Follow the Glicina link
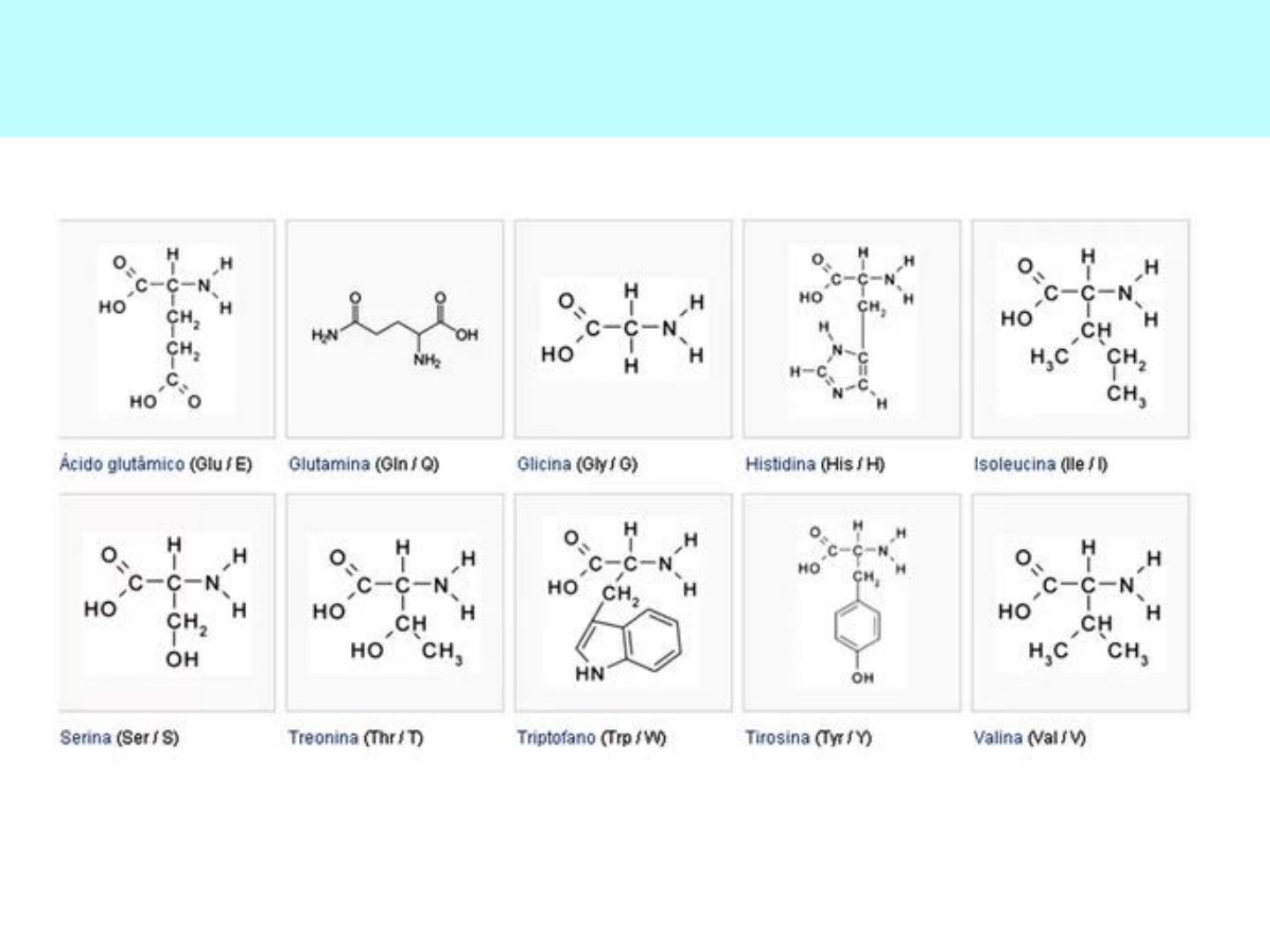The width and height of the screenshot is (1270, 952). click(543, 464)
